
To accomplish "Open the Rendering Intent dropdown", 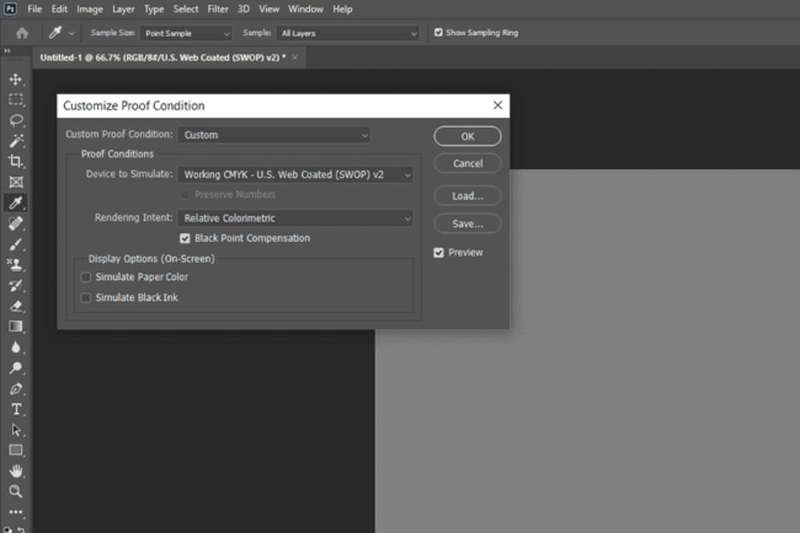I will coord(295,218).
